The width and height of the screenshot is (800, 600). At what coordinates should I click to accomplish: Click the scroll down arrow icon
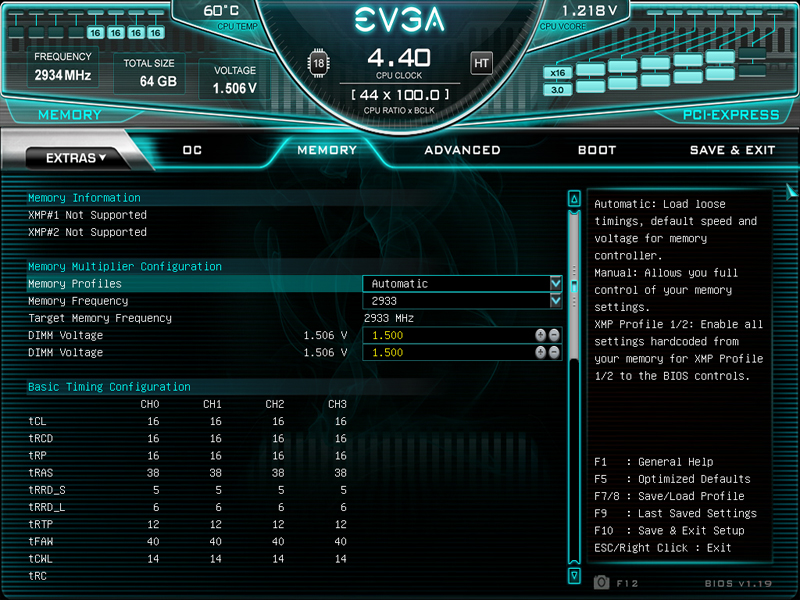point(574,576)
